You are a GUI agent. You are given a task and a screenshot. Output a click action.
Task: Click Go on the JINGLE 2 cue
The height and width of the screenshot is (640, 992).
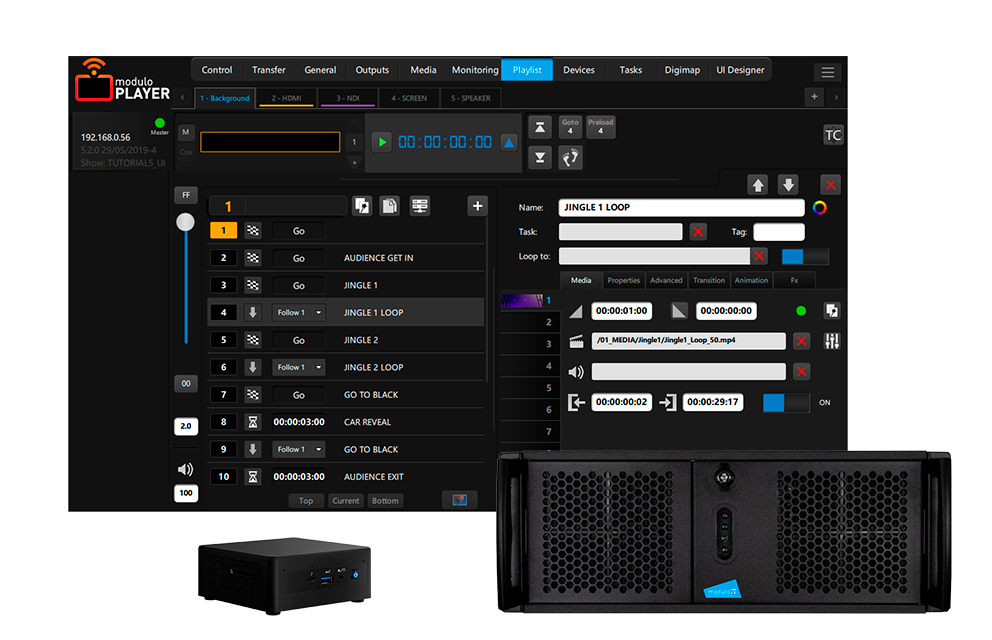(299, 340)
